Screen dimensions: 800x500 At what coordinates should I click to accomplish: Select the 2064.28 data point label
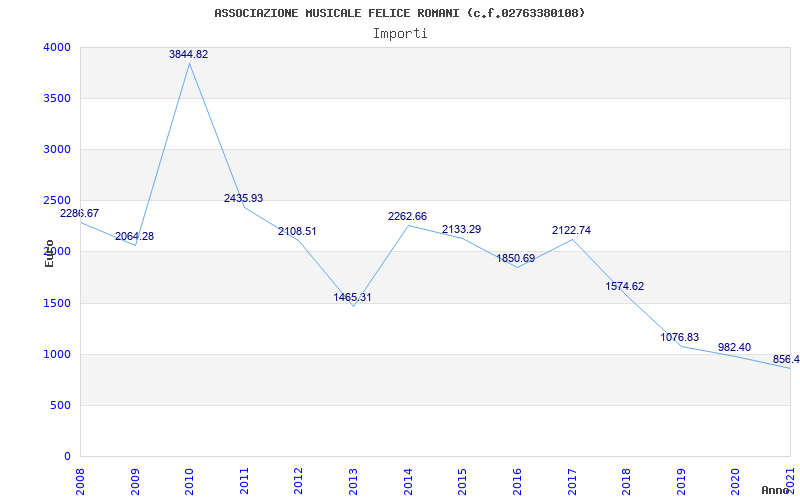(134, 237)
